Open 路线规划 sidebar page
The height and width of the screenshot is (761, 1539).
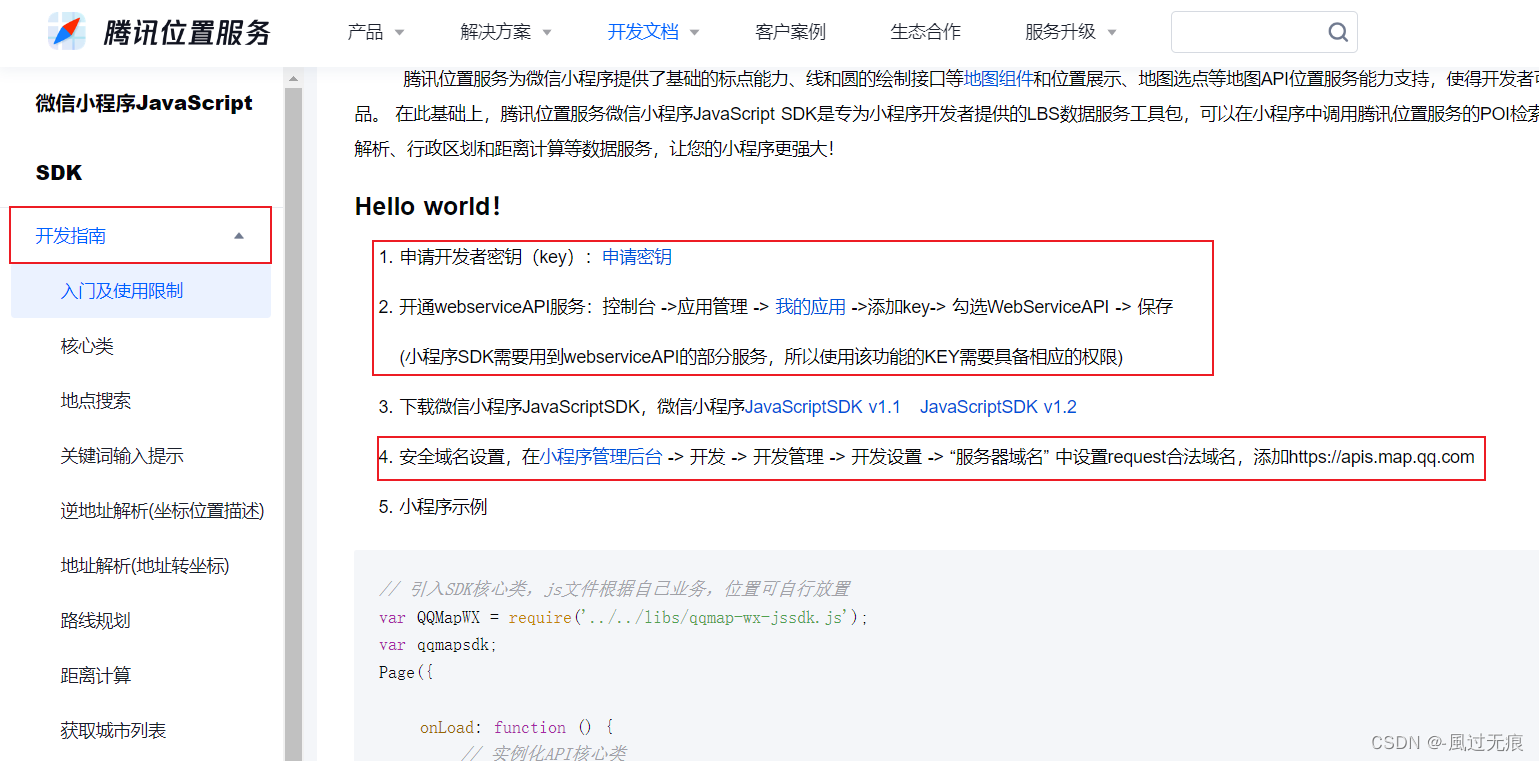(x=96, y=621)
